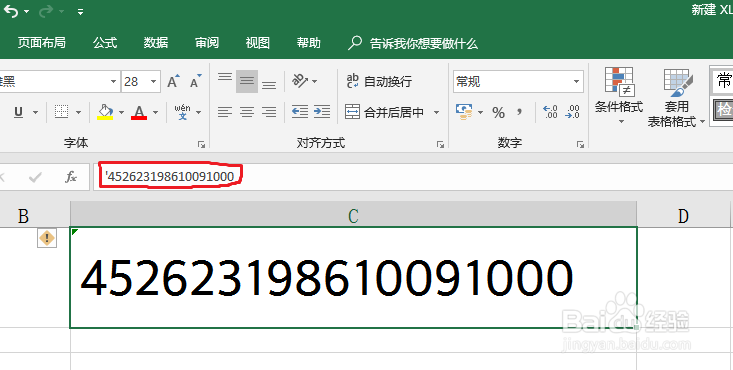This screenshot has height=370, width=733.
Task: Confirm entry with formula bar checkmark
Action: [35, 177]
